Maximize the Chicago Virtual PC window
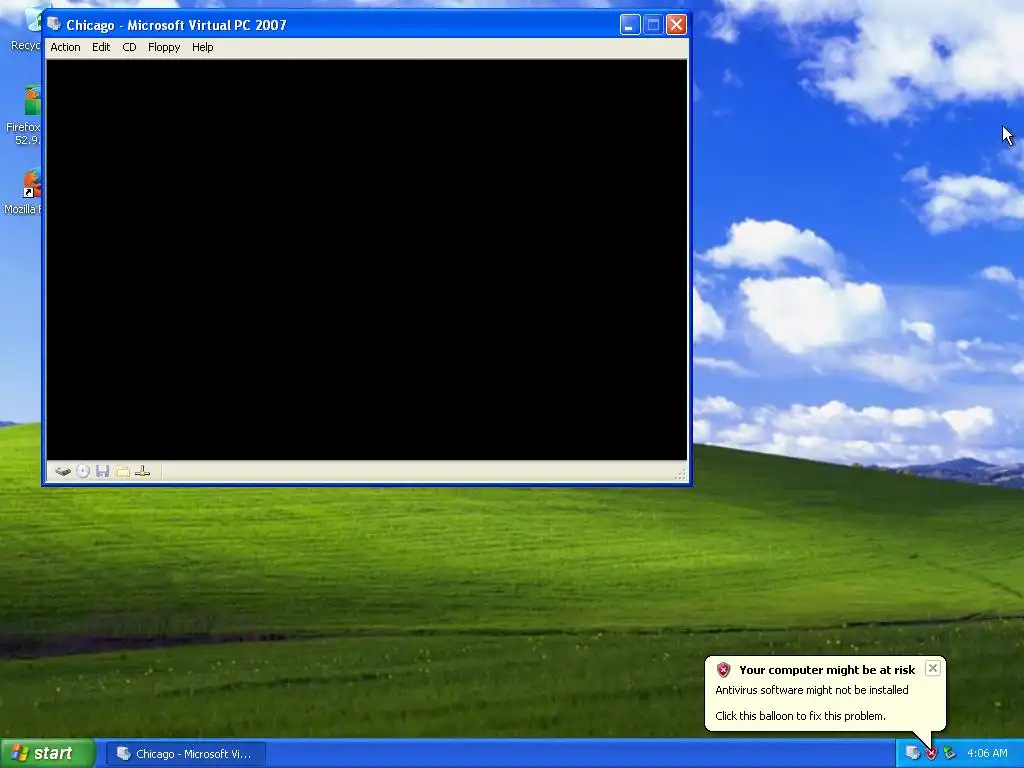 point(653,25)
